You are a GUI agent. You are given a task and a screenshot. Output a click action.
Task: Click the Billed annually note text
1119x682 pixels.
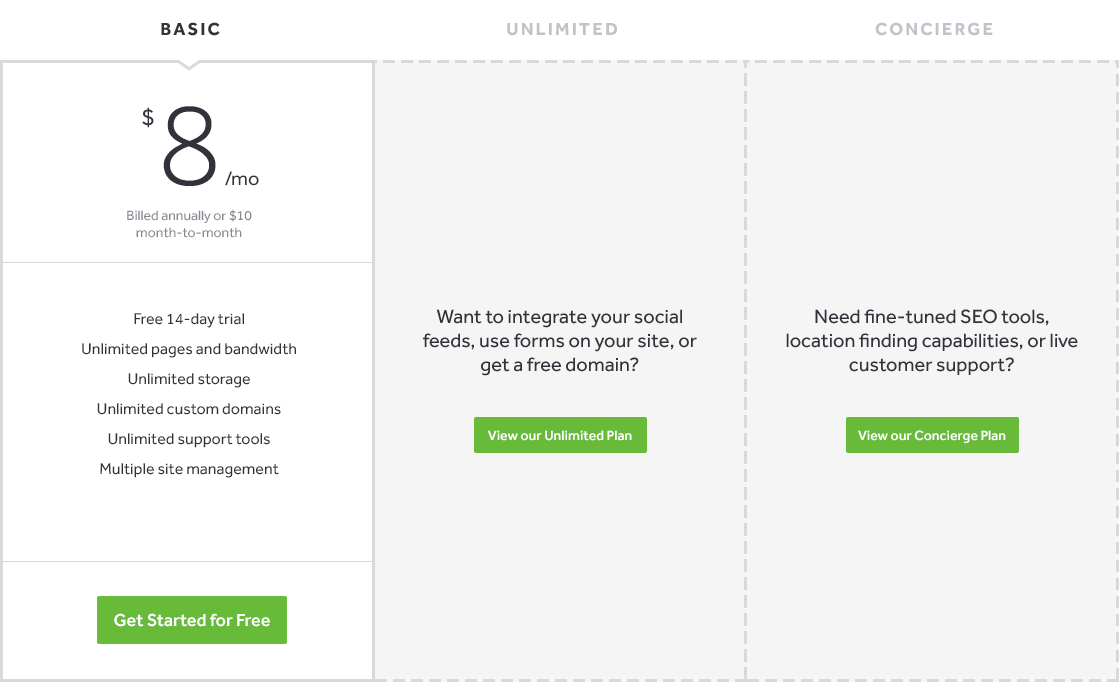pyautogui.click(x=189, y=224)
